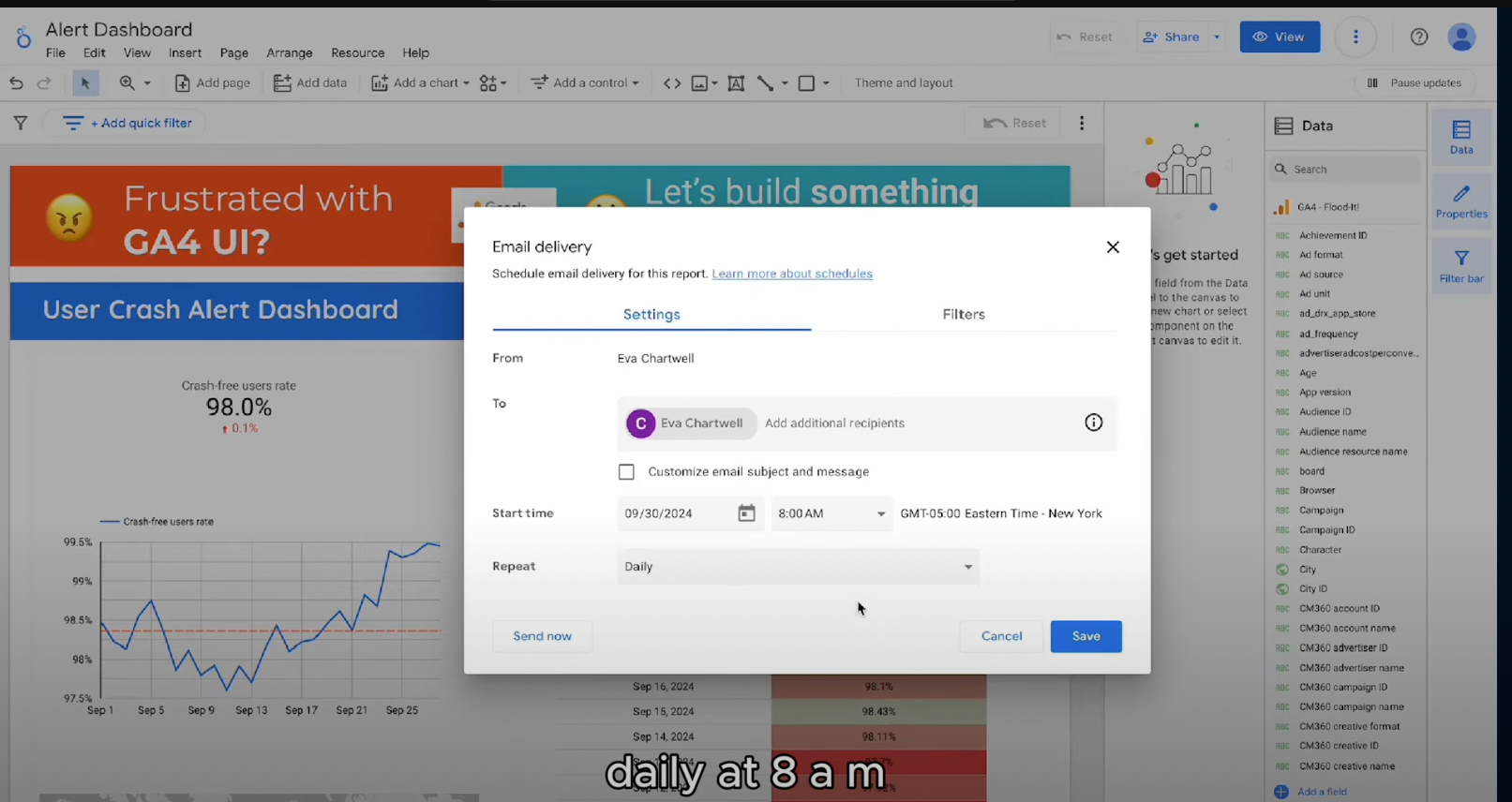Expand the shape tool dropdown arrow
1512x802 pixels.
[x=826, y=83]
